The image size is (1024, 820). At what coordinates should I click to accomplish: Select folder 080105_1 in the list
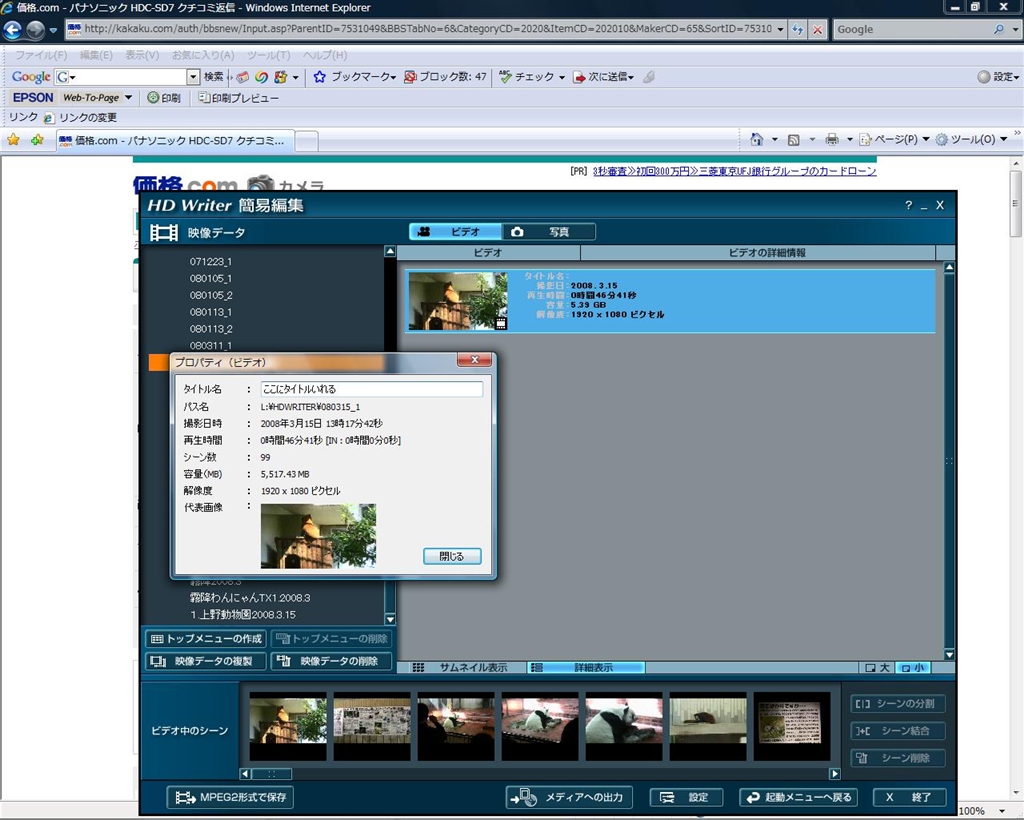[210, 278]
